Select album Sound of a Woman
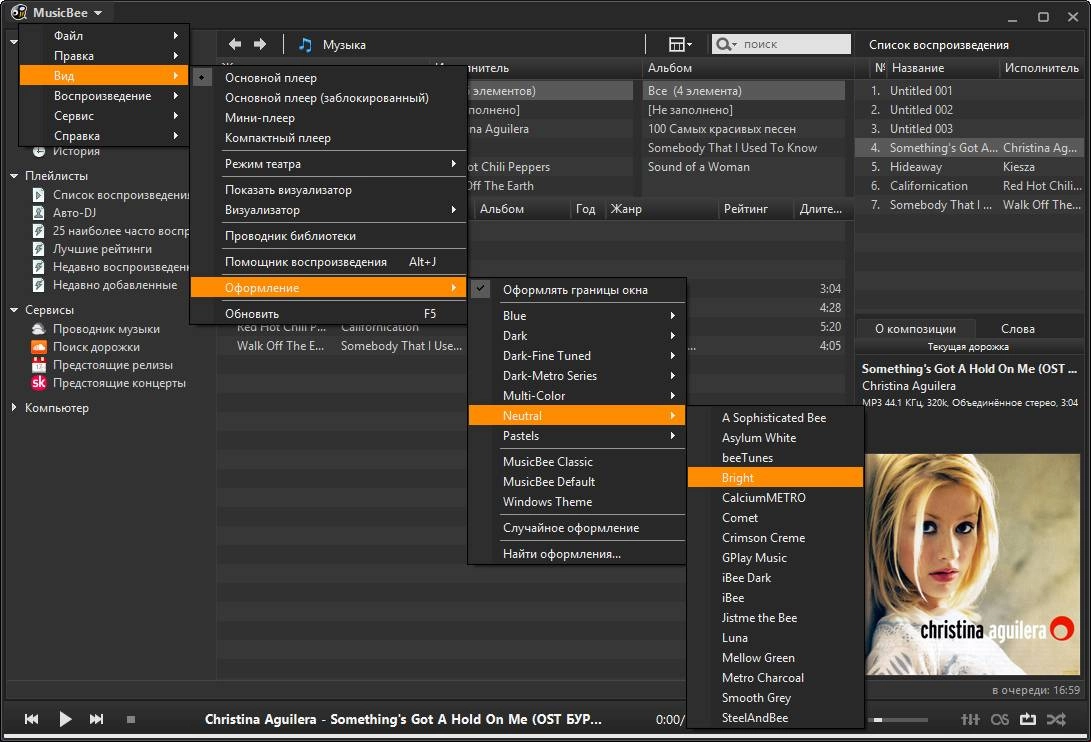Screen dimensions: 1091x742 pyautogui.click(x=743, y=167)
